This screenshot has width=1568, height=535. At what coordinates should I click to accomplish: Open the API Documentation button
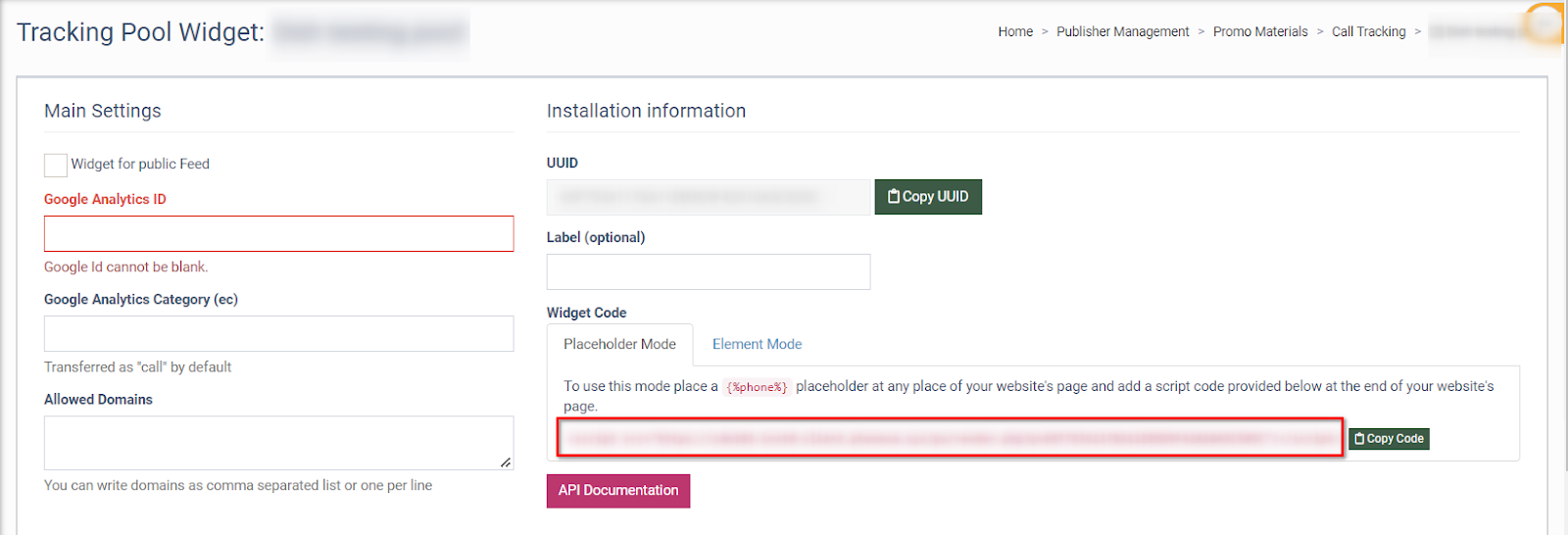[618, 491]
